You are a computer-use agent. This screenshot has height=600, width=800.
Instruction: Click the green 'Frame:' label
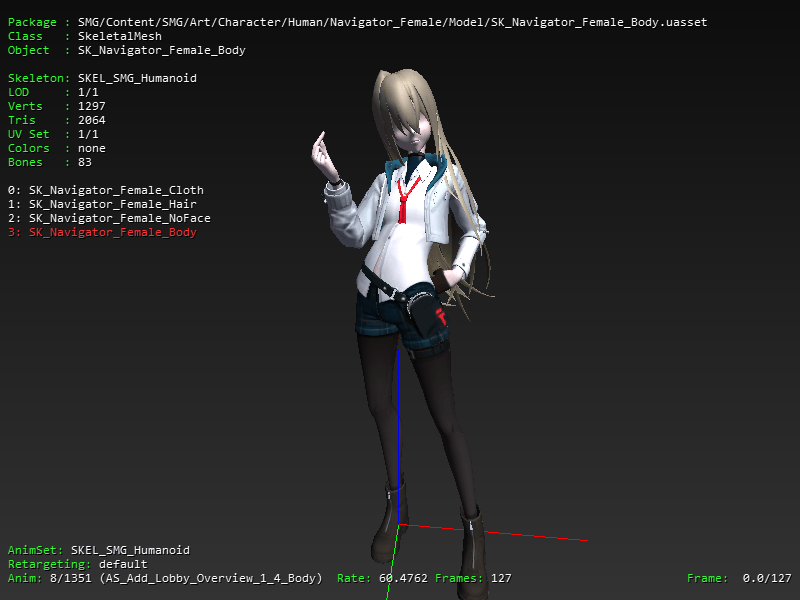tap(707, 578)
